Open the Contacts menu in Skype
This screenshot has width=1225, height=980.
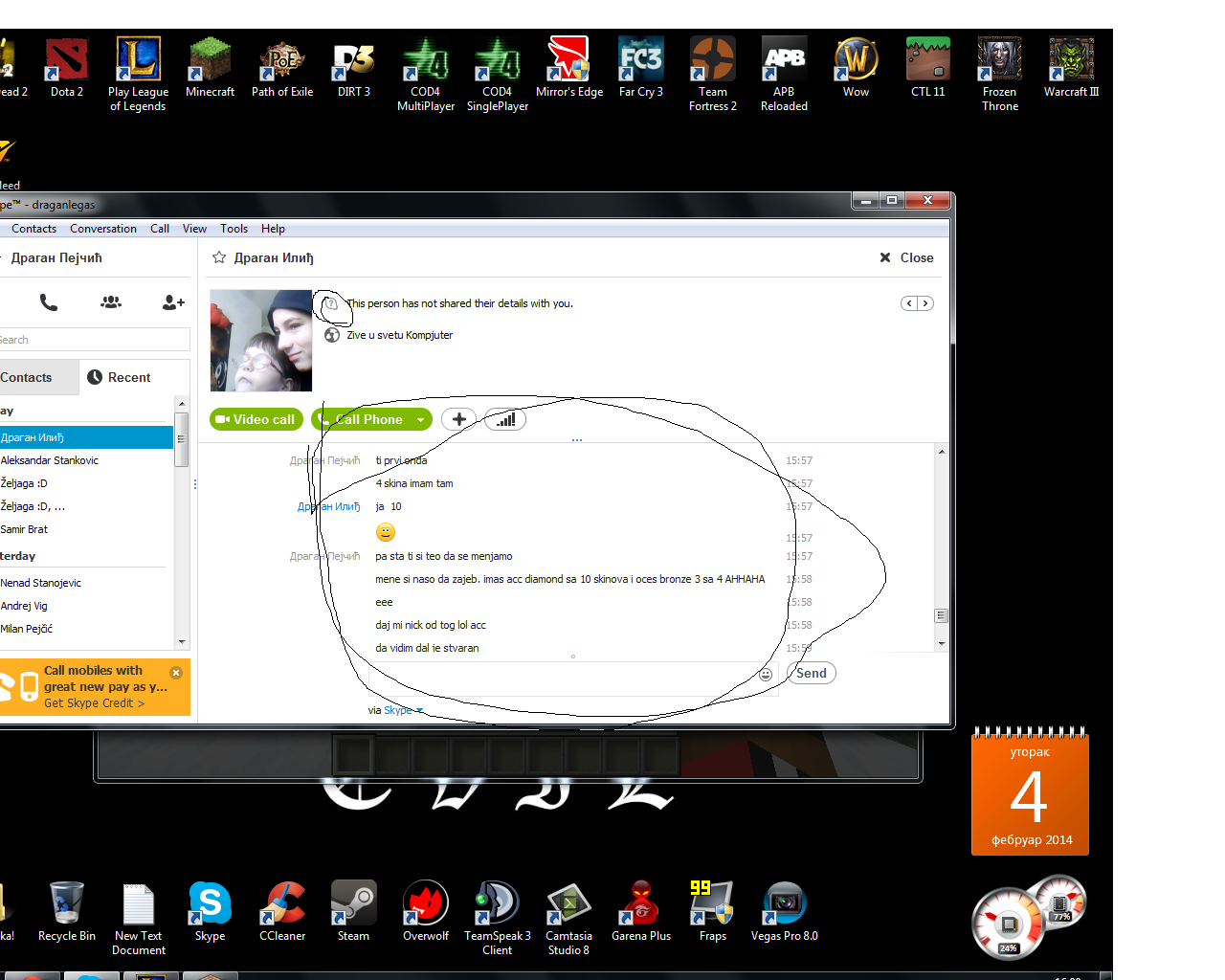coord(33,229)
